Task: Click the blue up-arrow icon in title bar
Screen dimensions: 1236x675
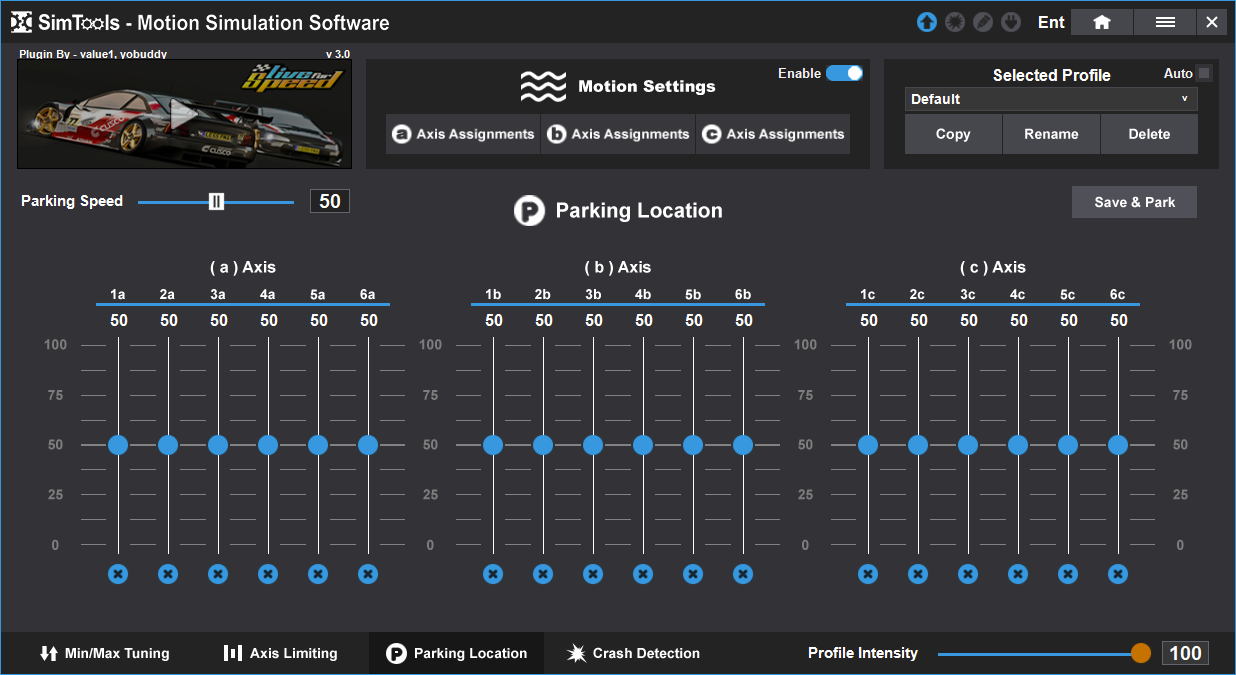Action: [927, 22]
